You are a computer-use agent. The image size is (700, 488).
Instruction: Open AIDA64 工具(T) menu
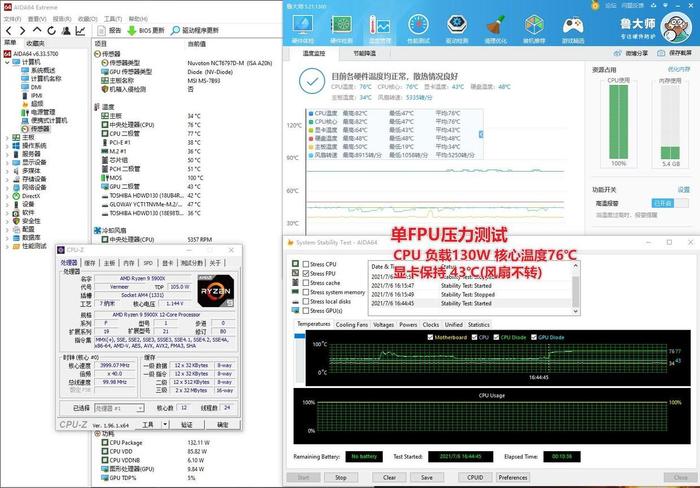[113, 19]
